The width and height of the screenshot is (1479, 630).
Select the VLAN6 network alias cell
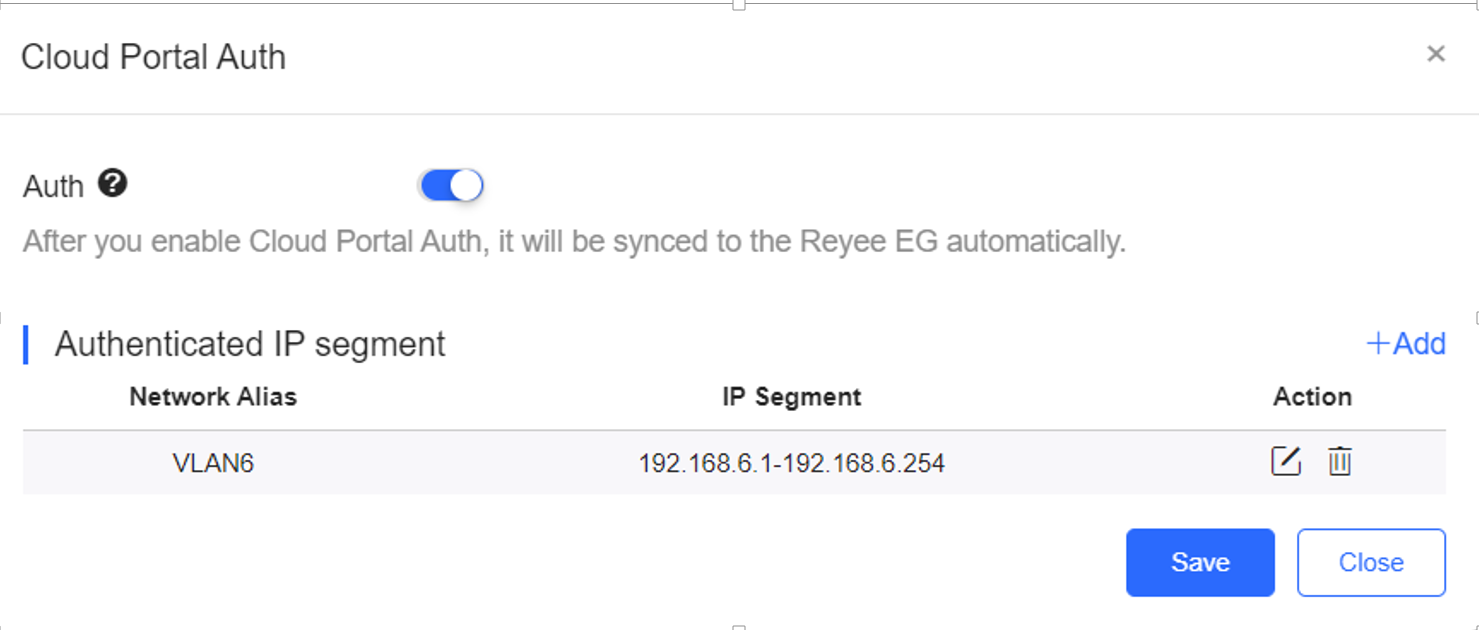point(213,463)
